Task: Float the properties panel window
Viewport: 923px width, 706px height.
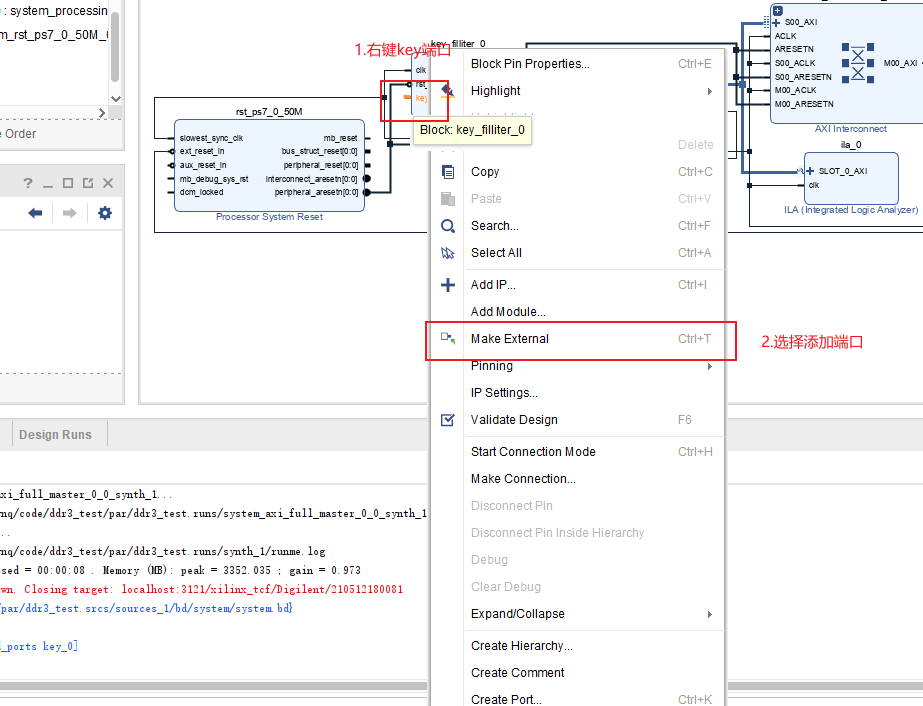Action: click(88, 183)
